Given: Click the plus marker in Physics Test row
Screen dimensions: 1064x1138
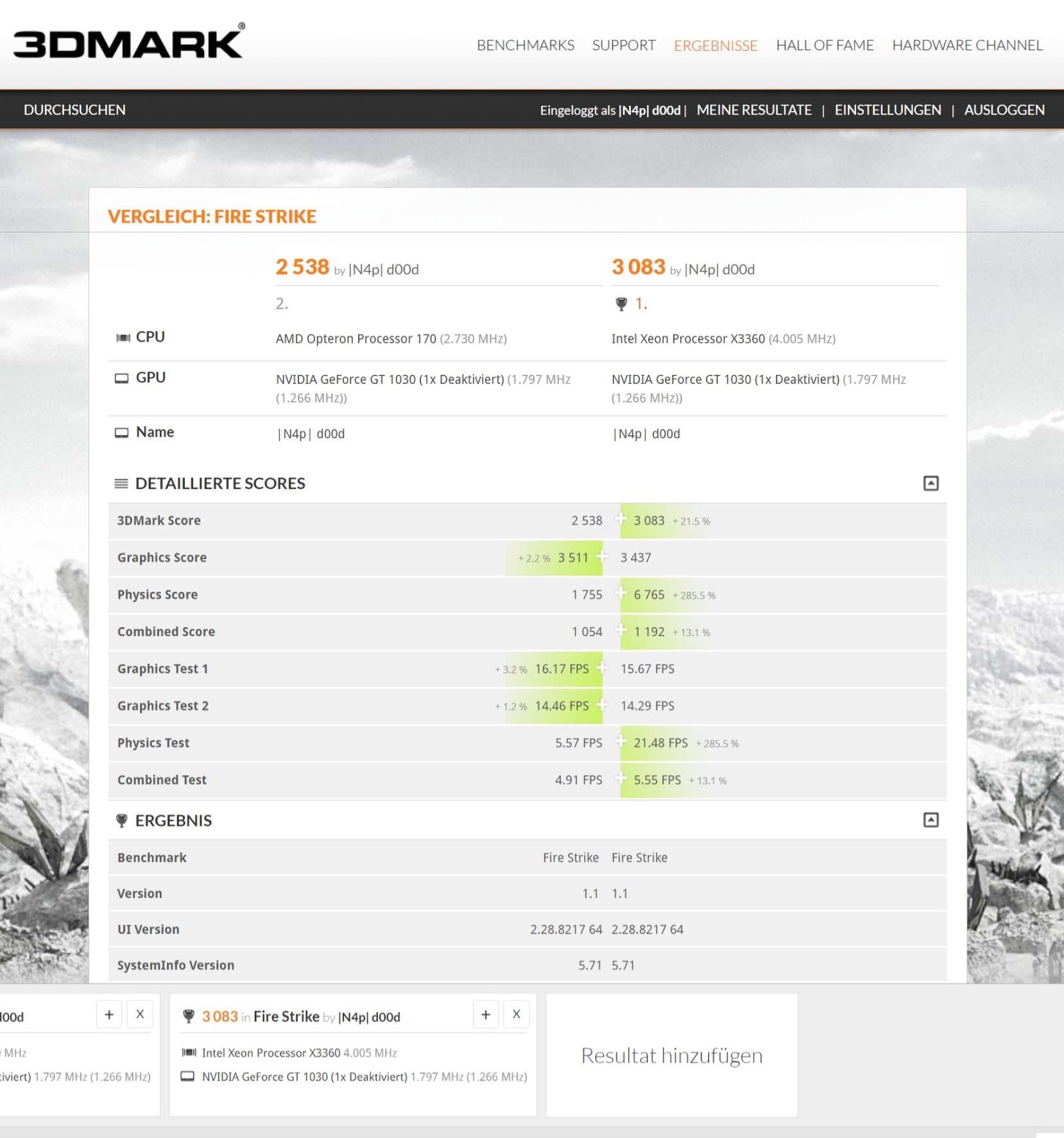Looking at the screenshot, I should pyautogui.click(x=621, y=741).
